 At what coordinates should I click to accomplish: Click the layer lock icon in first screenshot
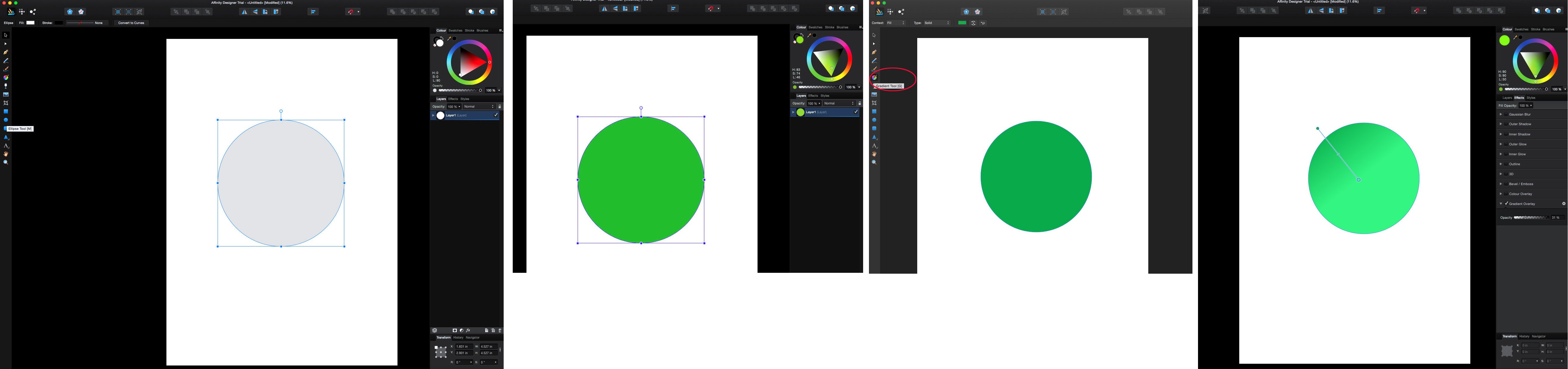pyautogui.click(x=500, y=106)
